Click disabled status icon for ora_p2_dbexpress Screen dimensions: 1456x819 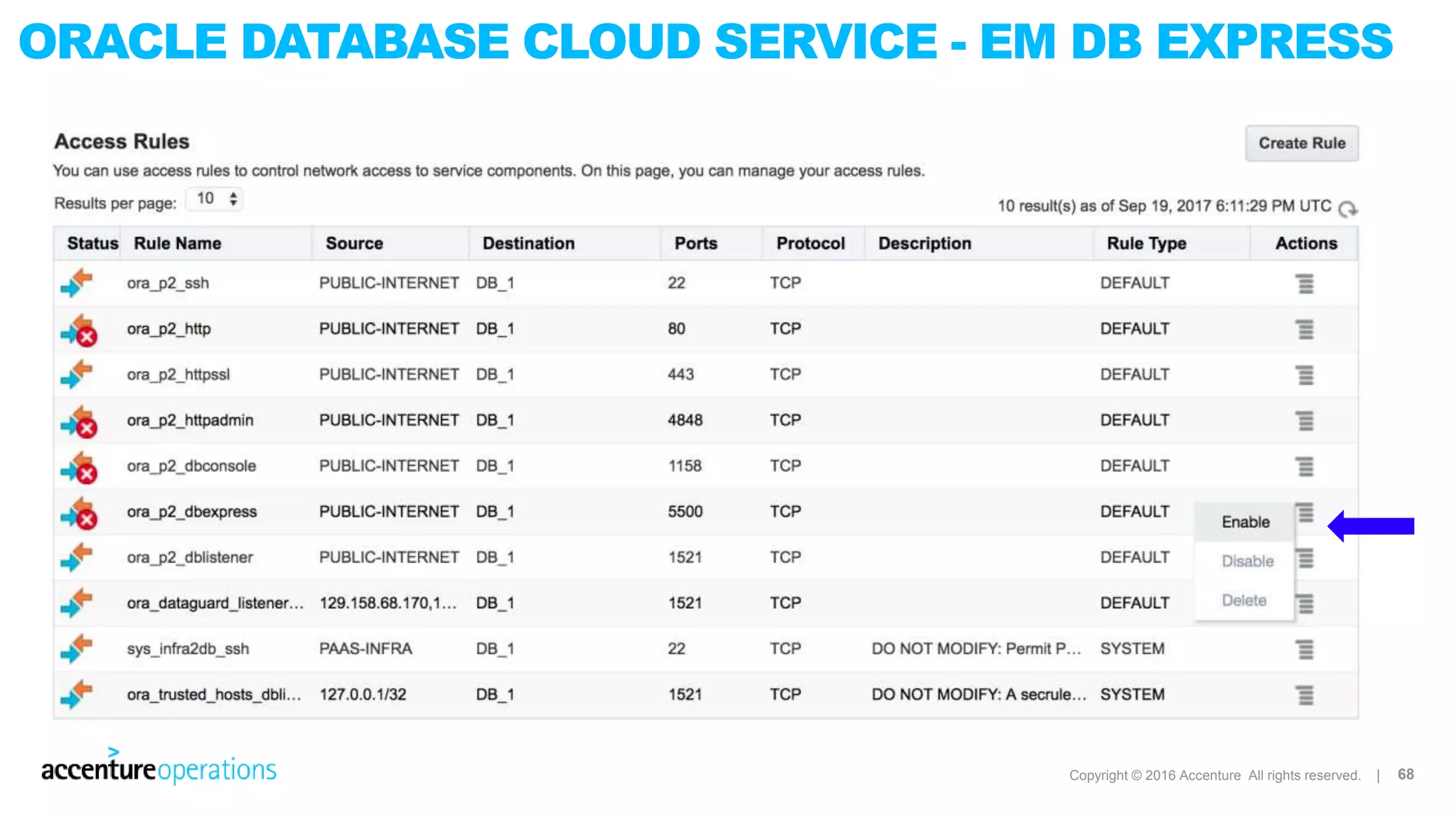(x=78, y=513)
